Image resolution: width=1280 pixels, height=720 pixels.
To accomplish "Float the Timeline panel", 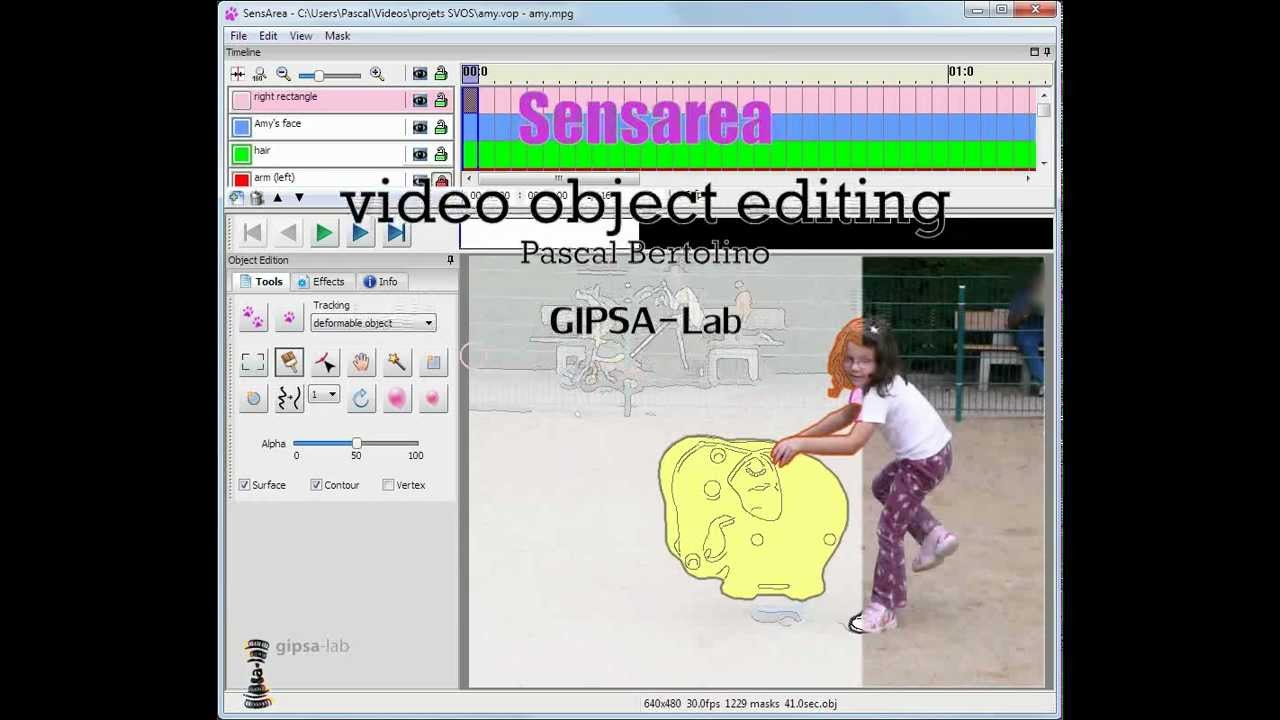I will coord(1034,52).
